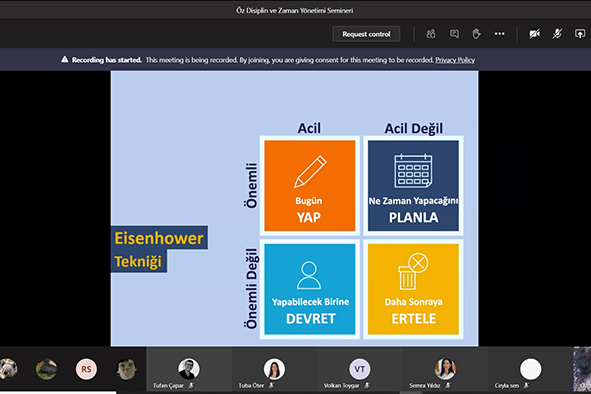Screen dimensions: 591x394
Task: Select Tufan Çapar's participant tile
Action: coord(188,369)
